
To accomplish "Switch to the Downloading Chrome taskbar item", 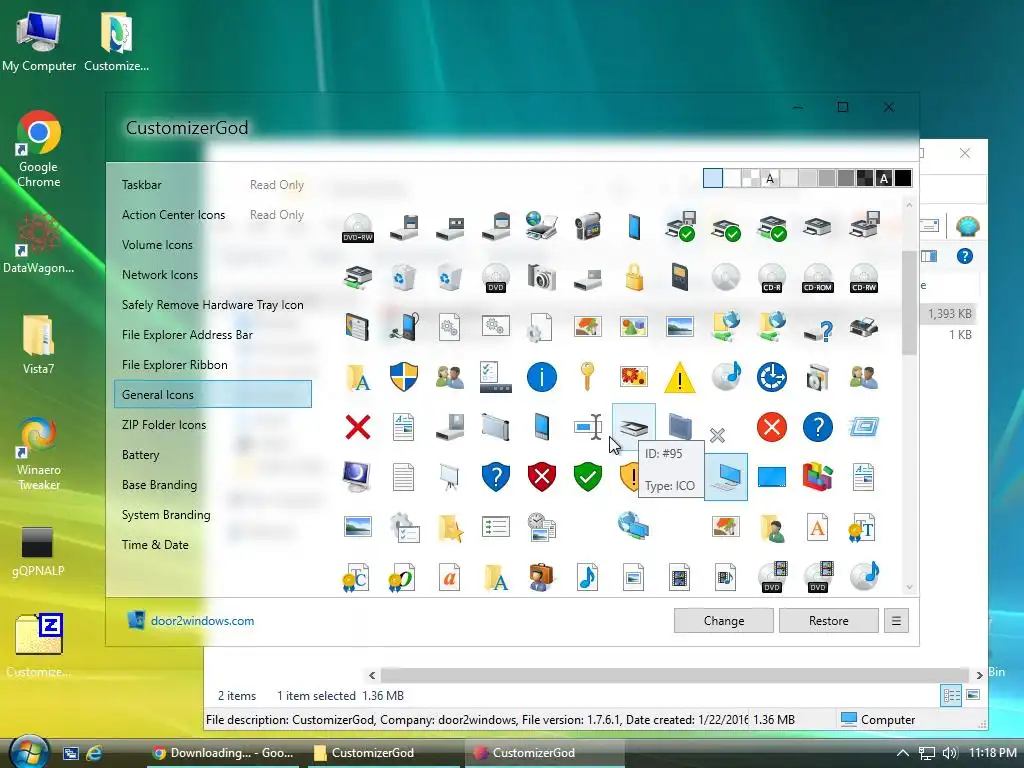I will click(x=223, y=753).
